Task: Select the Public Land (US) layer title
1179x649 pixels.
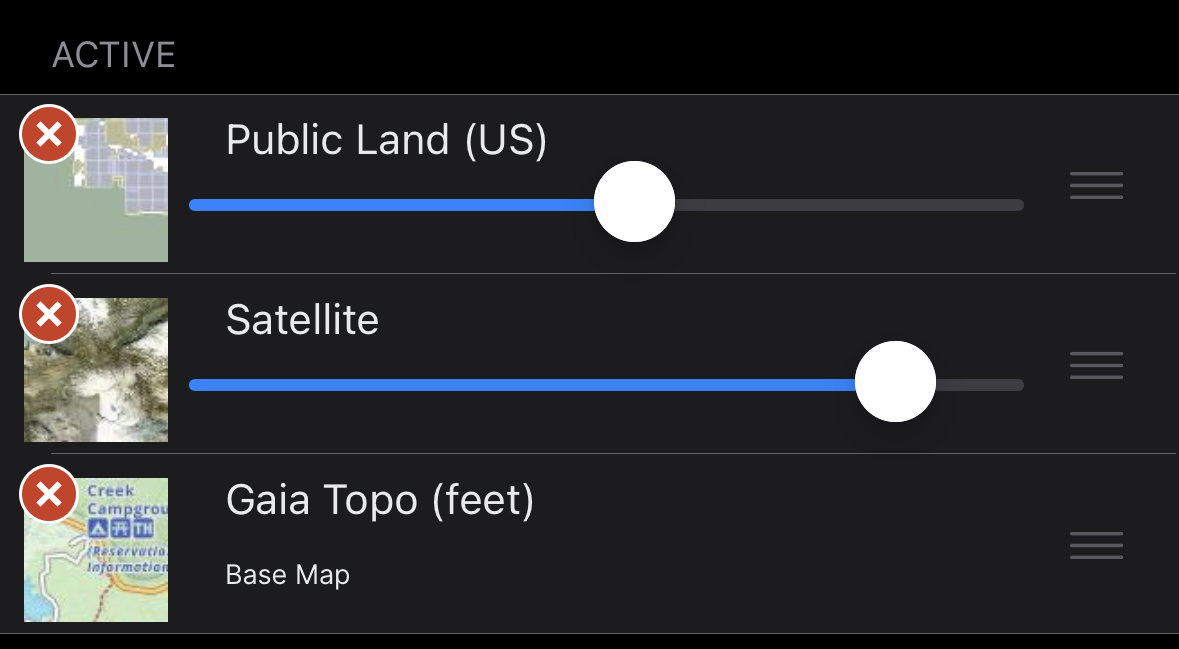Action: click(x=386, y=141)
